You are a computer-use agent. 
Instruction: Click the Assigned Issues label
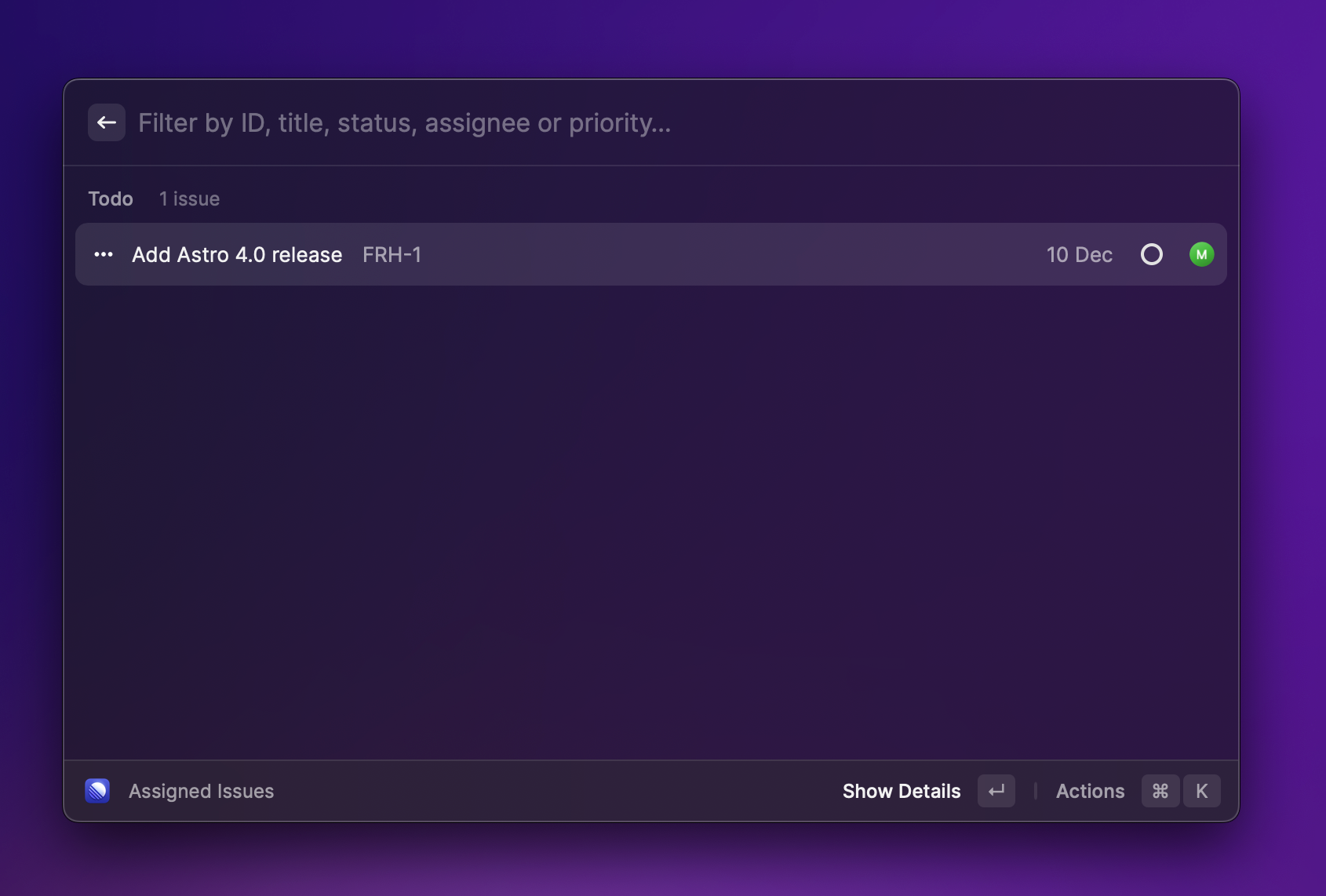[201, 791]
